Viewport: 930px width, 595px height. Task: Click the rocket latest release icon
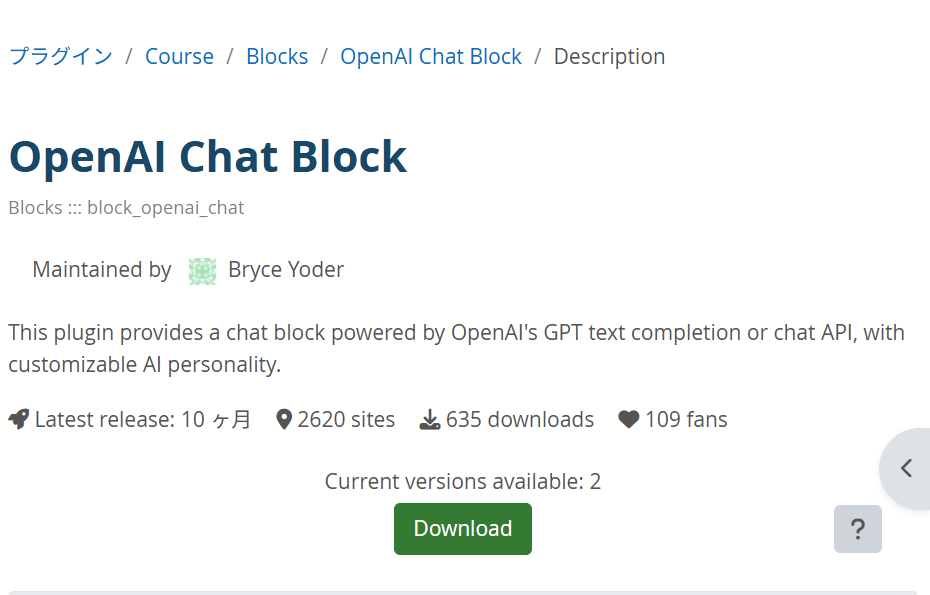point(19,420)
